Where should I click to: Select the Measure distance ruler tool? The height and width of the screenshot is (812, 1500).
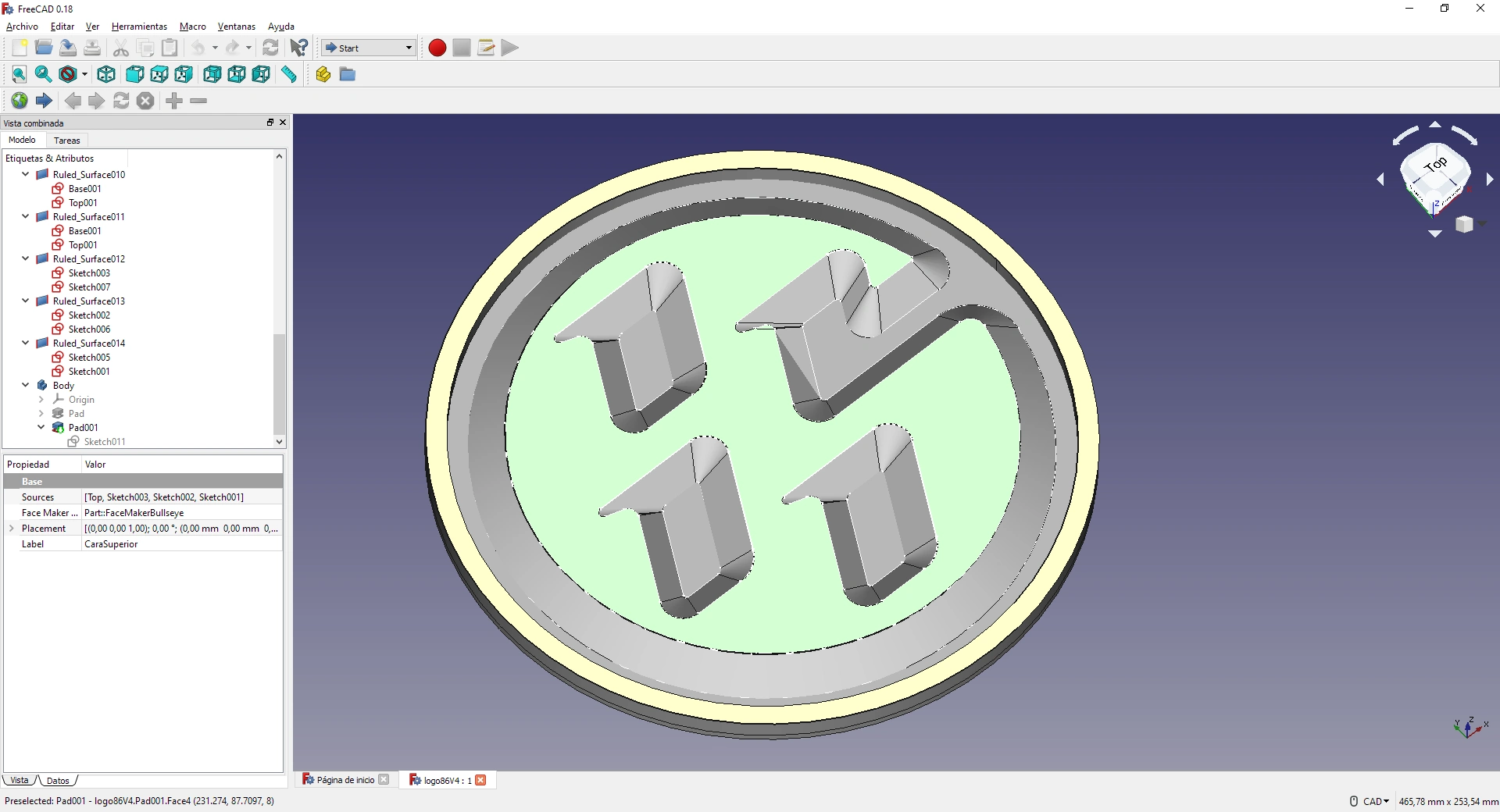click(289, 74)
